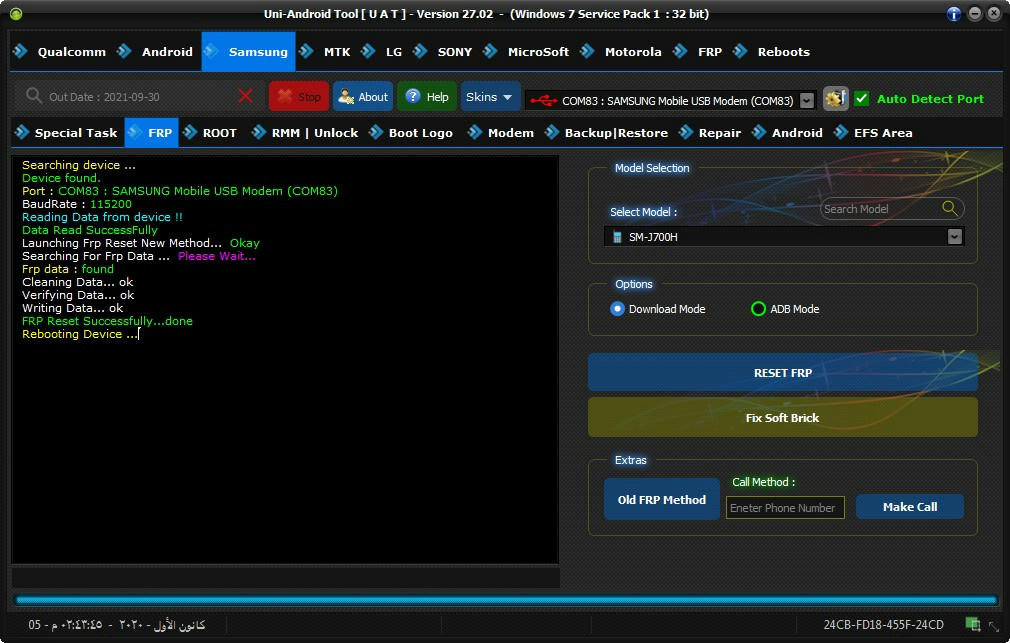The image size is (1010, 643).
Task: Click the magnifier icon in Search Model
Action: [x=950, y=208]
